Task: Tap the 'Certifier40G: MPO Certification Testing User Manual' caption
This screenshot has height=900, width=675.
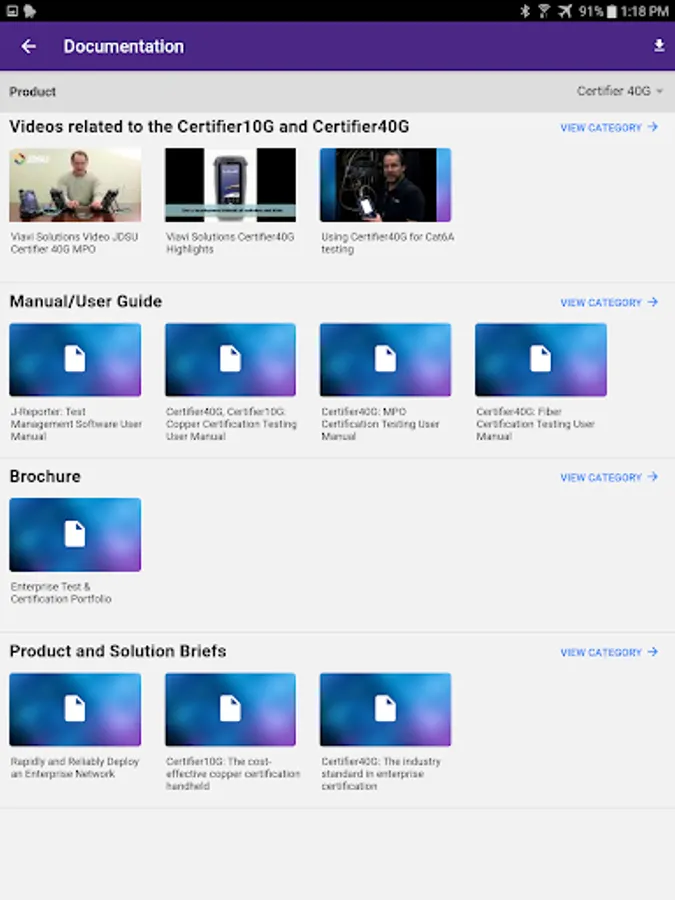Action: pos(380,424)
